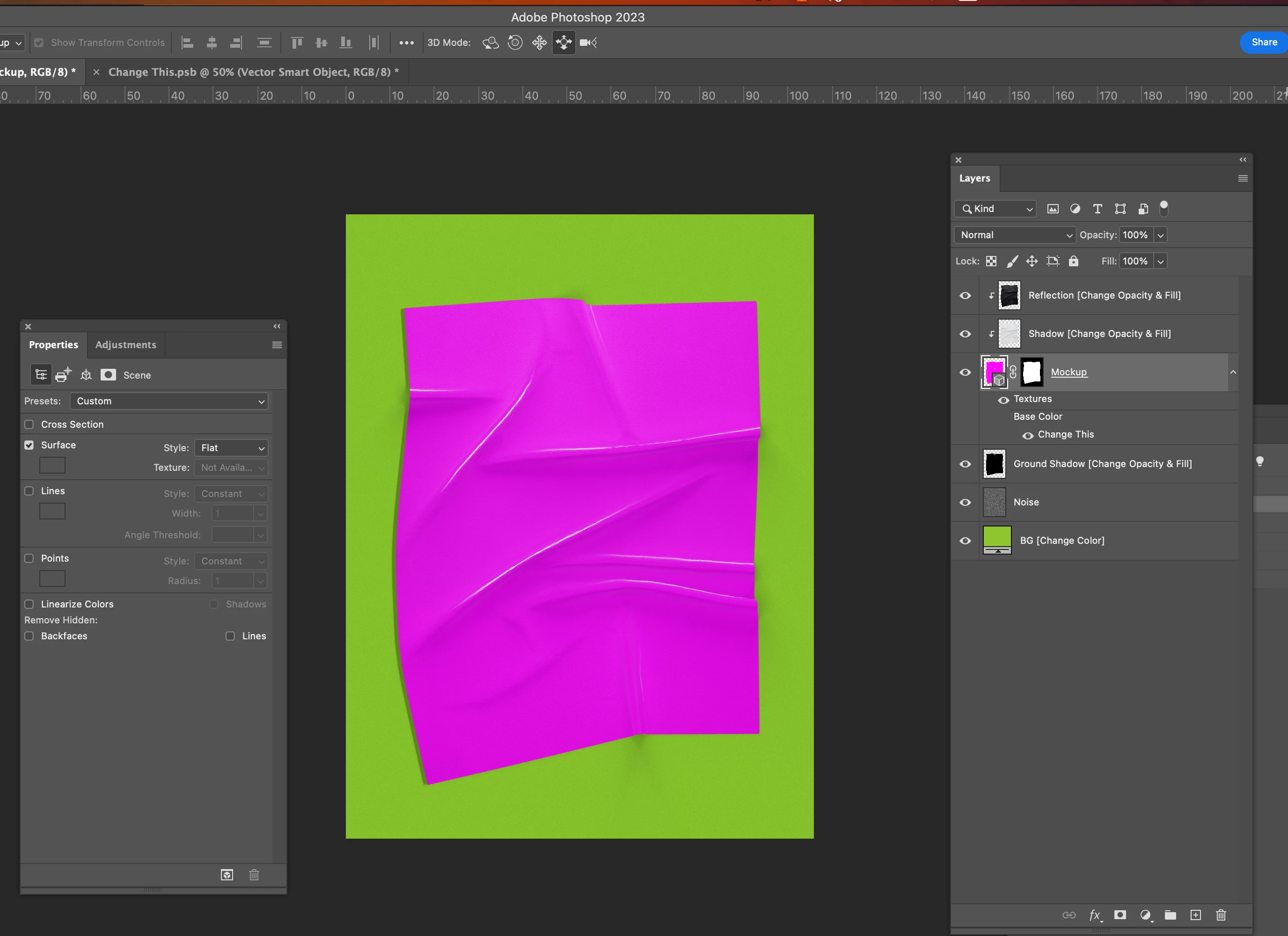Click the Lock all padlock icon
1288x936 pixels.
(x=1073, y=261)
